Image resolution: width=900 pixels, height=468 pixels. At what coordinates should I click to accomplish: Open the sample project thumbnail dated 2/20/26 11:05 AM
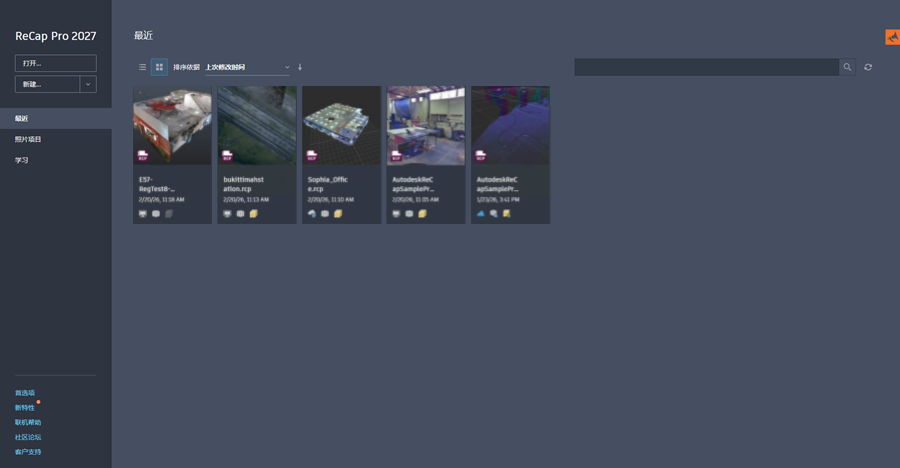(x=426, y=126)
